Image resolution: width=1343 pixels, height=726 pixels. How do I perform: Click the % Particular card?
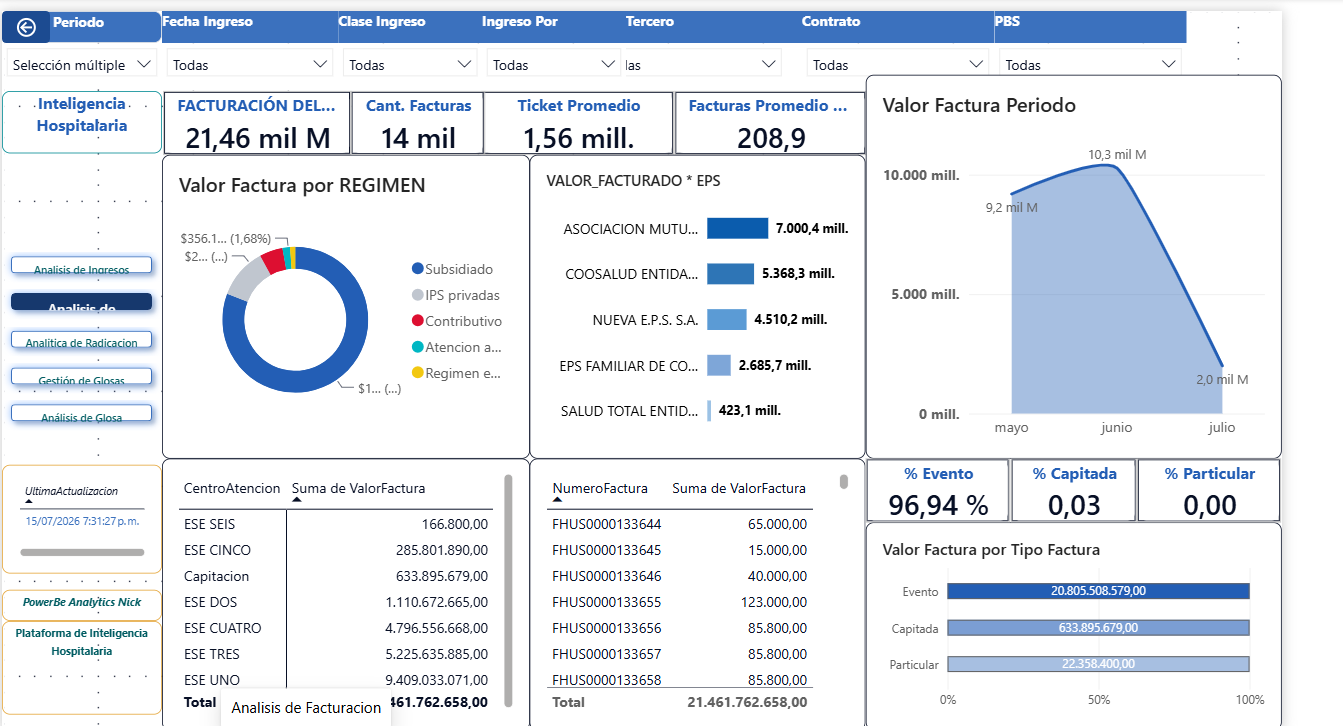click(1209, 490)
